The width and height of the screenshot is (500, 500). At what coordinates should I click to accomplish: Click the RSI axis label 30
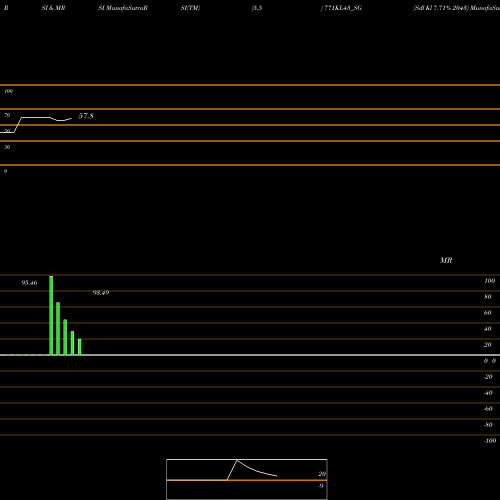pos(7,147)
